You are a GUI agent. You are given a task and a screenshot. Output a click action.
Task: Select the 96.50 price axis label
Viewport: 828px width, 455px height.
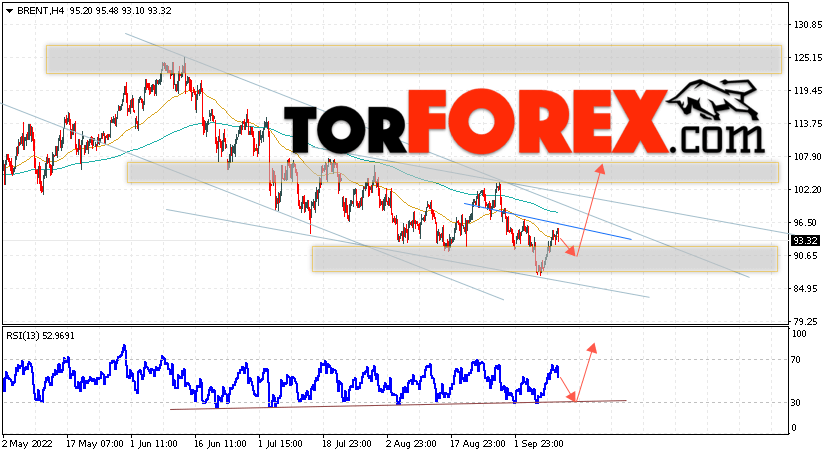coord(806,223)
